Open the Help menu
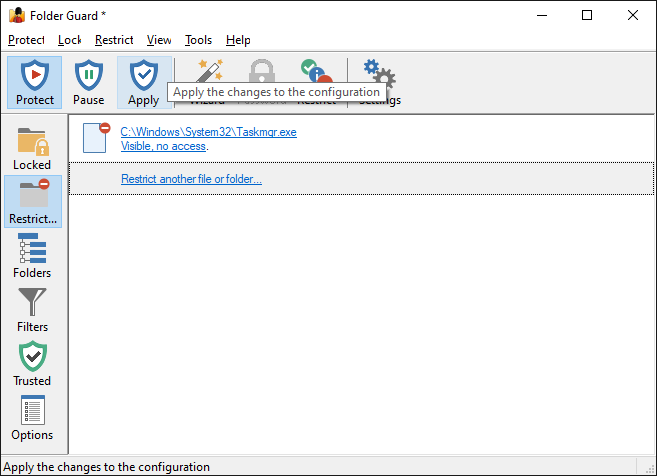657x476 pixels. pyautogui.click(x=238, y=40)
